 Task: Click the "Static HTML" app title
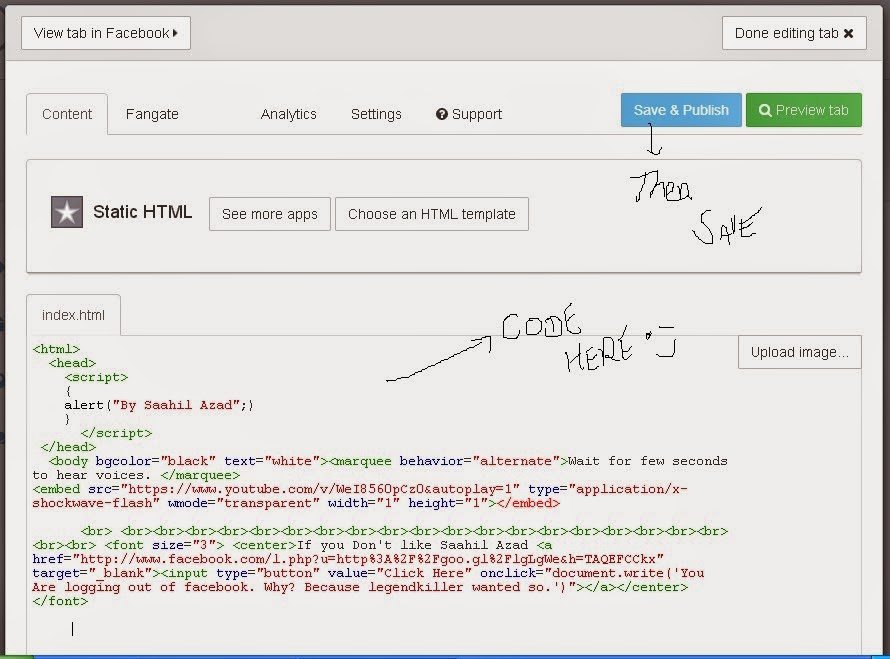click(x=142, y=212)
